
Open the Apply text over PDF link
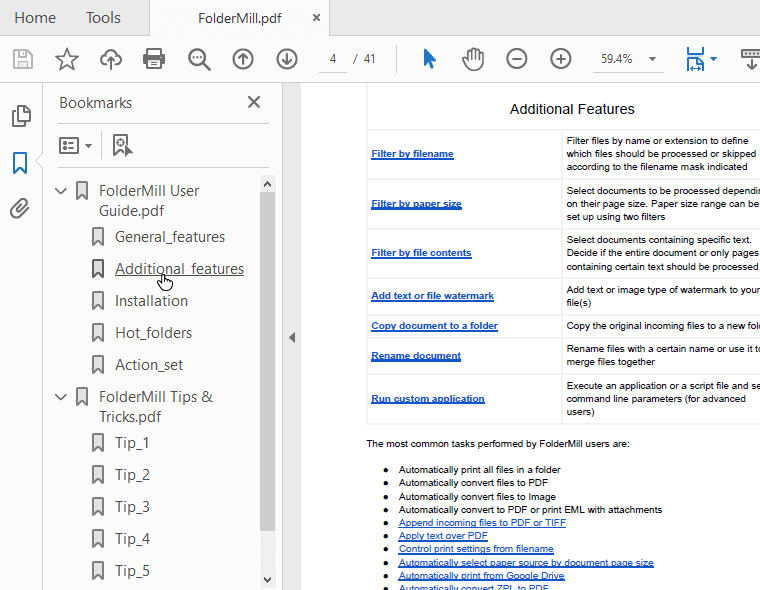click(x=443, y=536)
